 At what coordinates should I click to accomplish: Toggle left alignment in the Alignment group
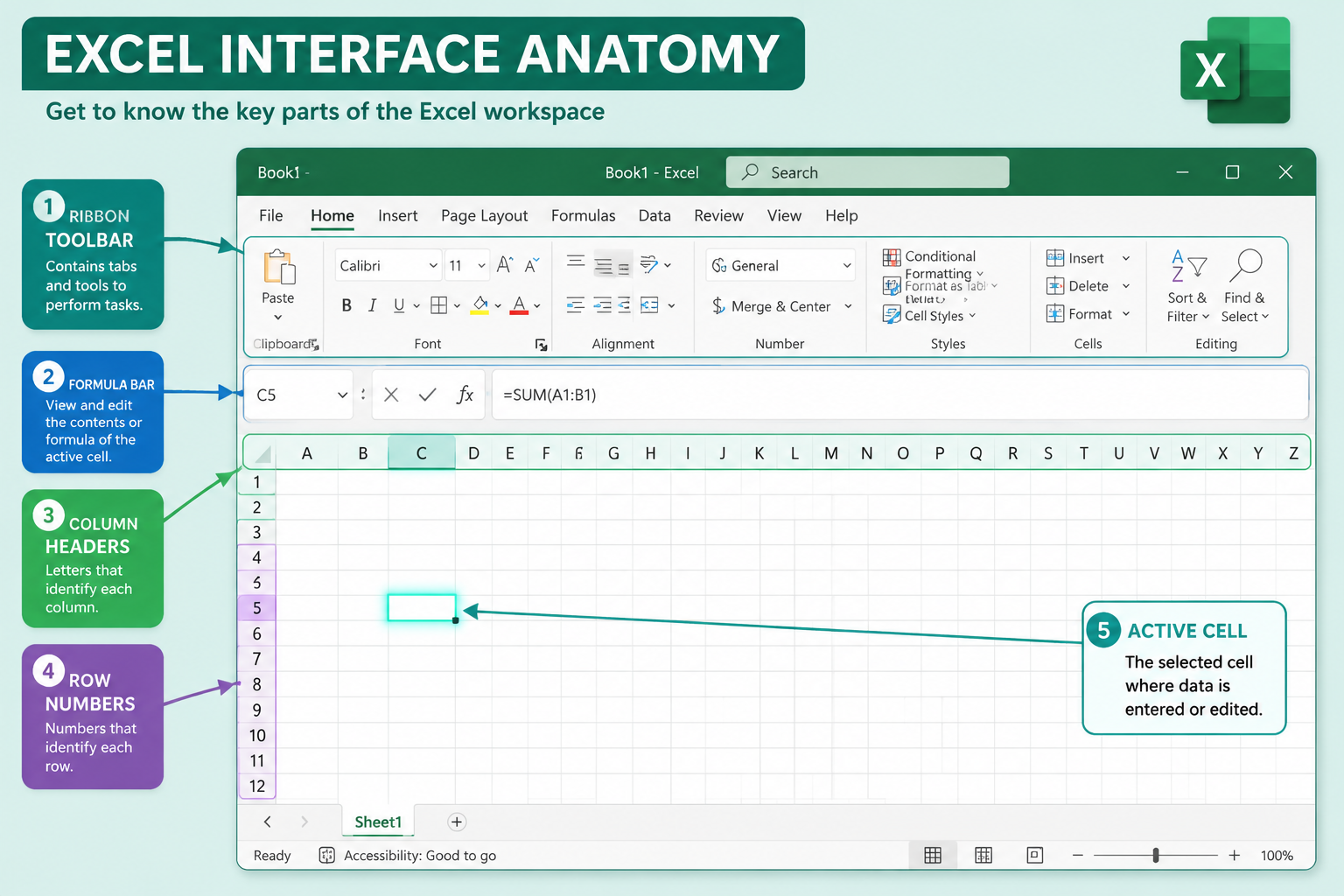pyautogui.click(x=576, y=304)
